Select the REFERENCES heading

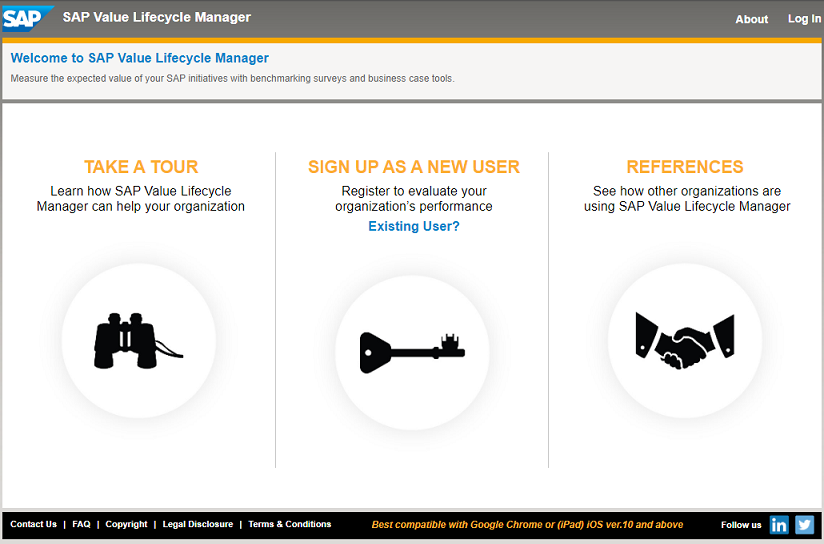click(685, 167)
